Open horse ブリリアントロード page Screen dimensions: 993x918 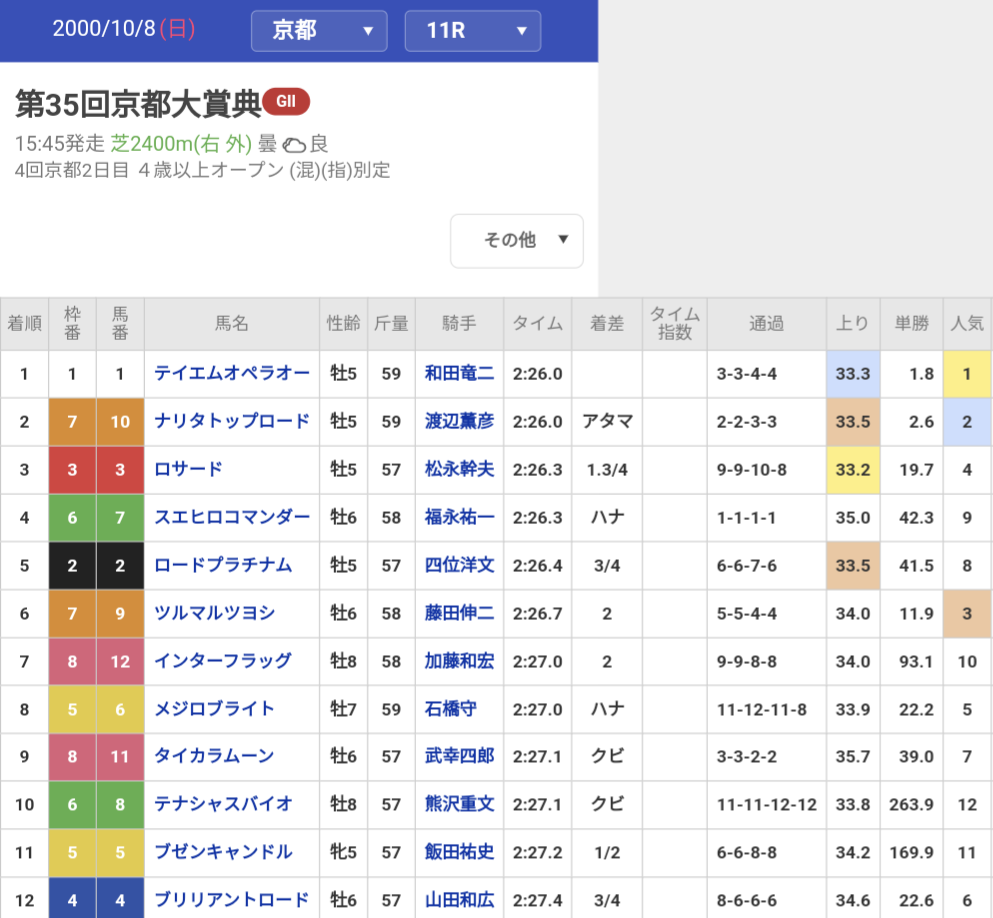tap(232, 900)
